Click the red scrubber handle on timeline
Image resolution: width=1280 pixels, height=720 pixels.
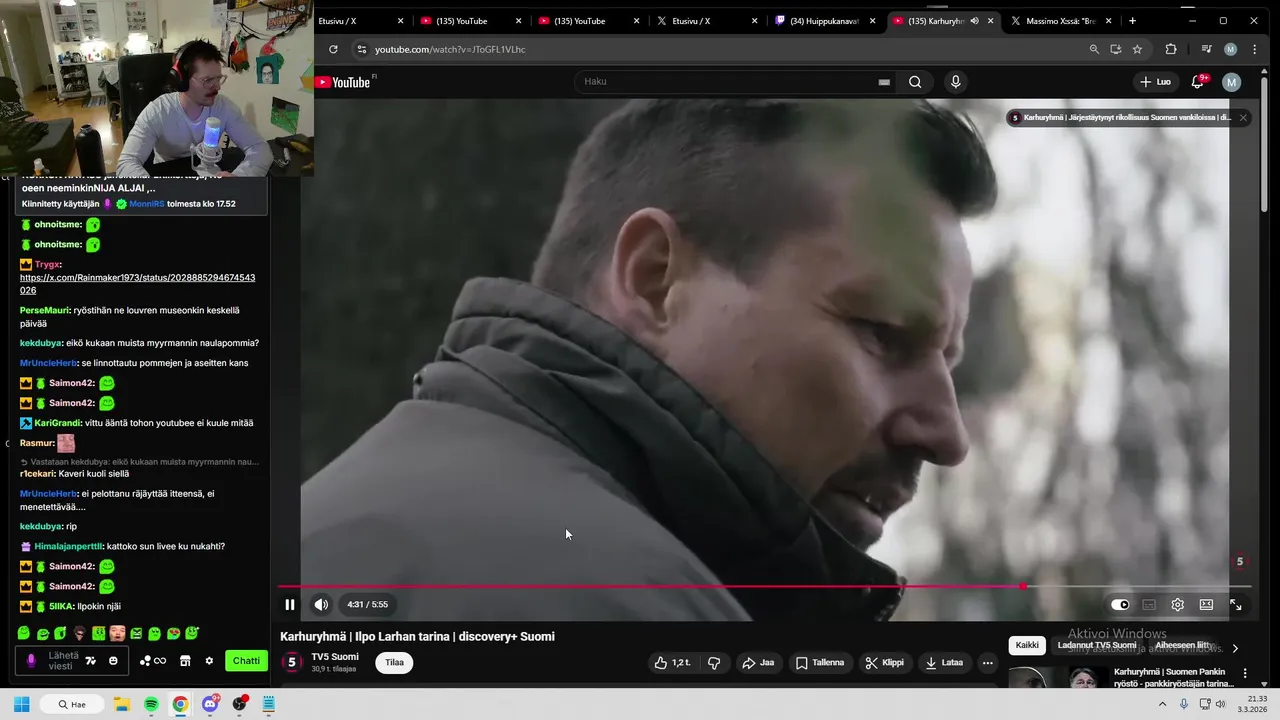click(1023, 586)
